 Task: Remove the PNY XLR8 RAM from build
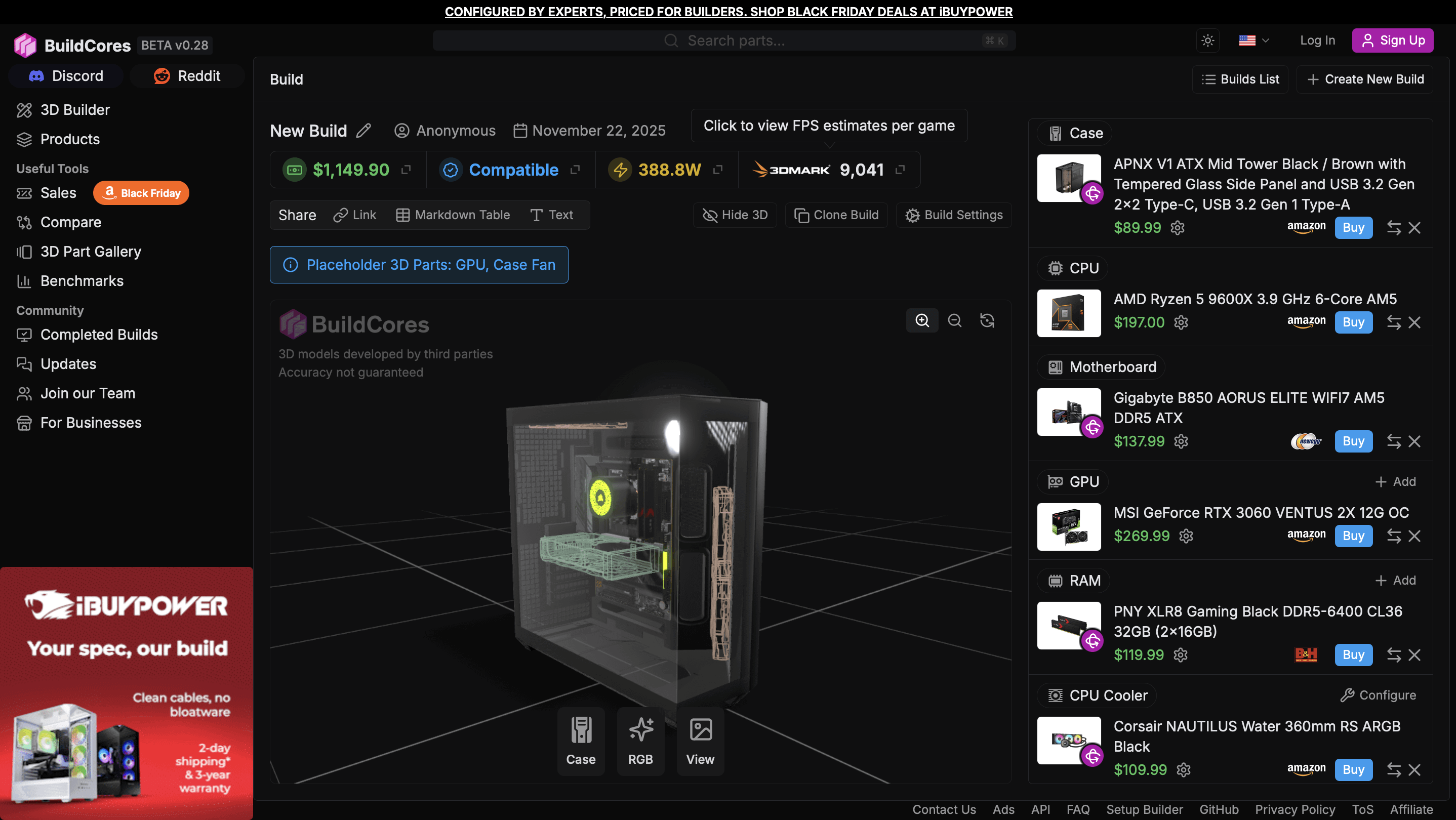pos(1414,654)
